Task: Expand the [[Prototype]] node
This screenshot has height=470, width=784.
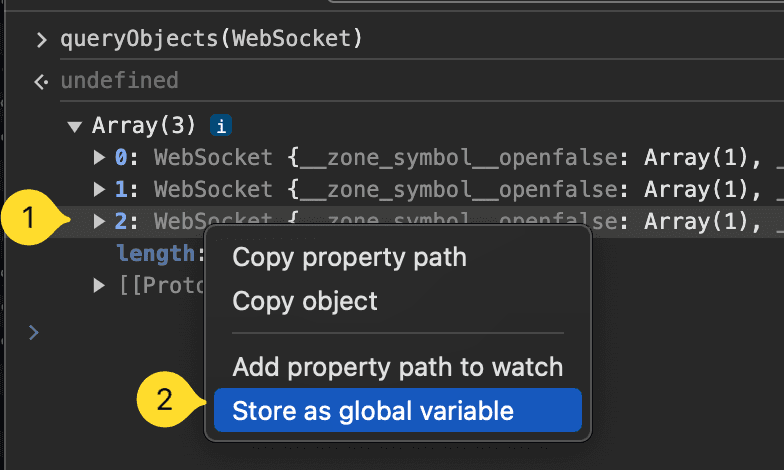Action: click(x=99, y=285)
